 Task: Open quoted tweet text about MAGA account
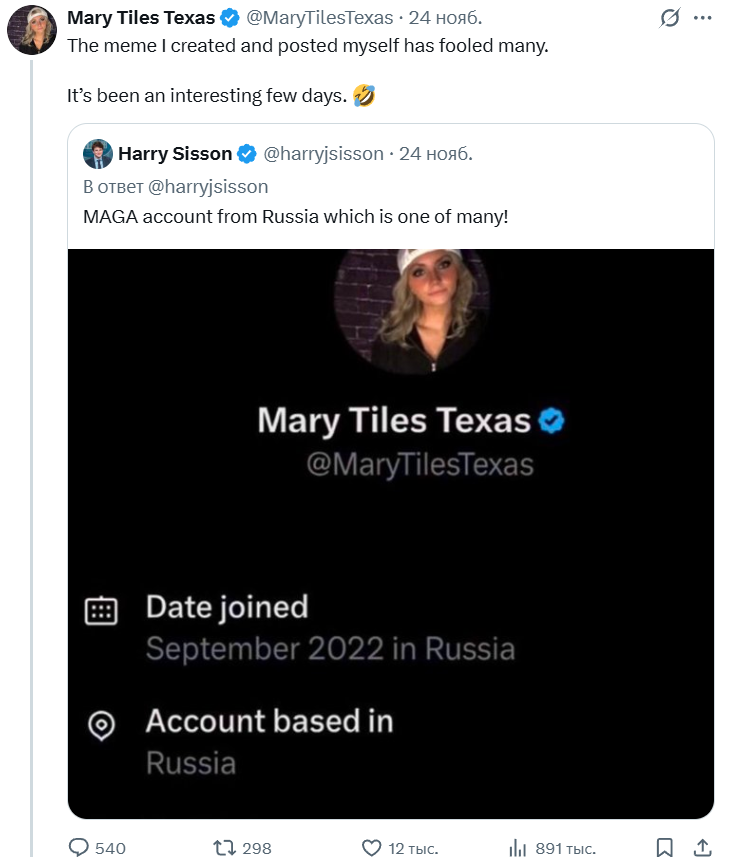[x=295, y=215]
